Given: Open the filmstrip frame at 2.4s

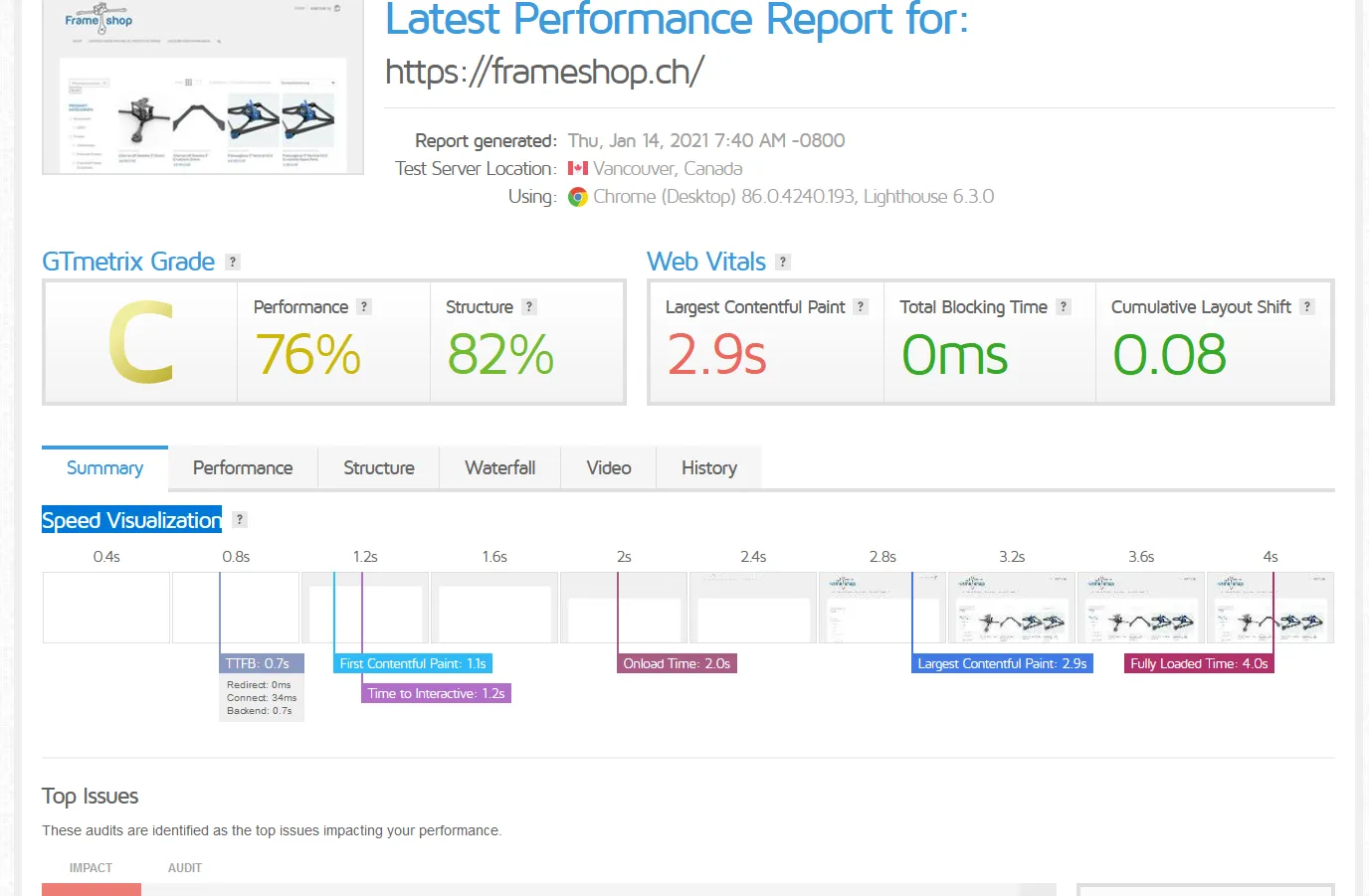Looking at the screenshot, I should pos(753,608).
